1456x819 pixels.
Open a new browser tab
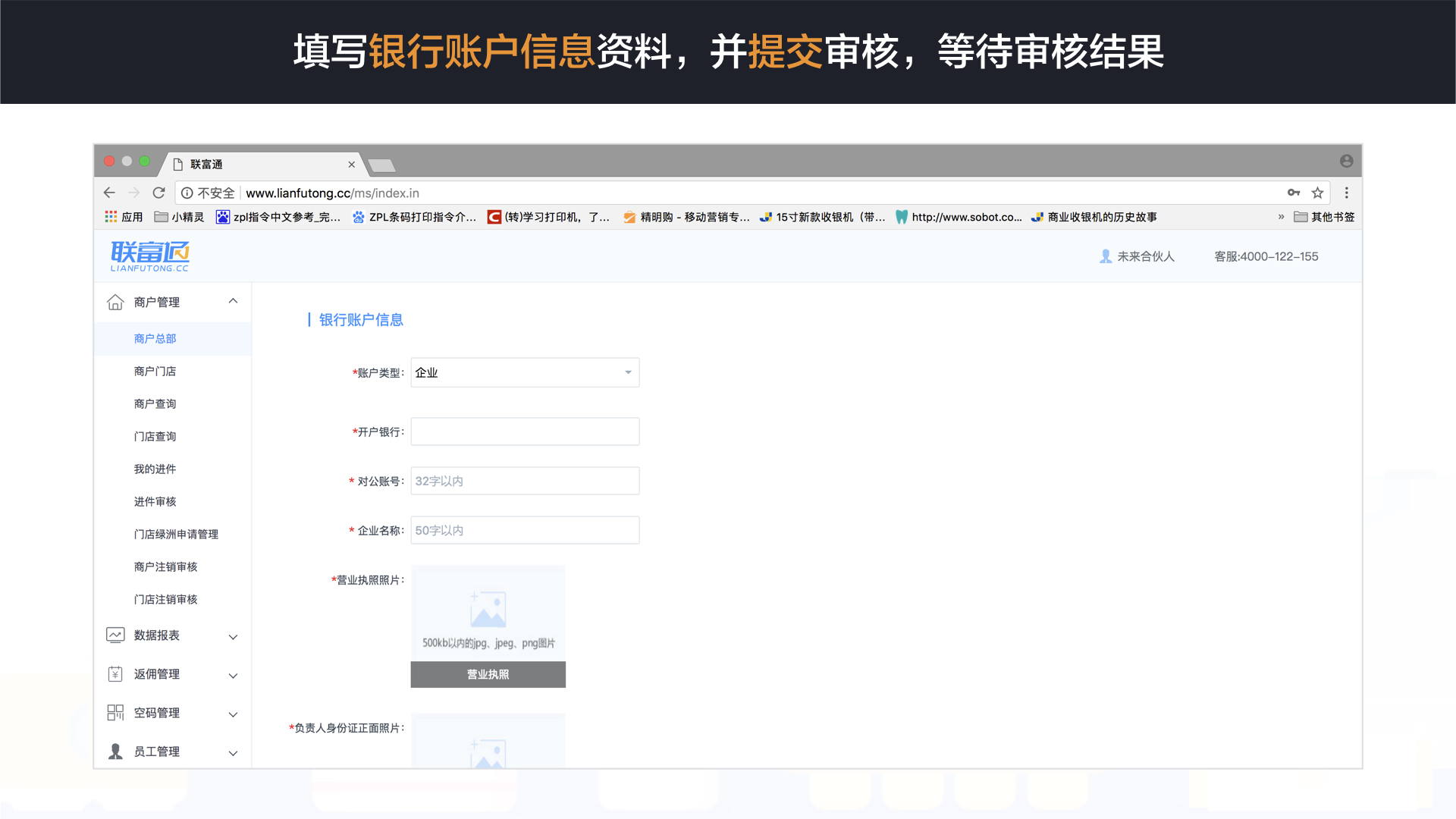pos(381,165)
